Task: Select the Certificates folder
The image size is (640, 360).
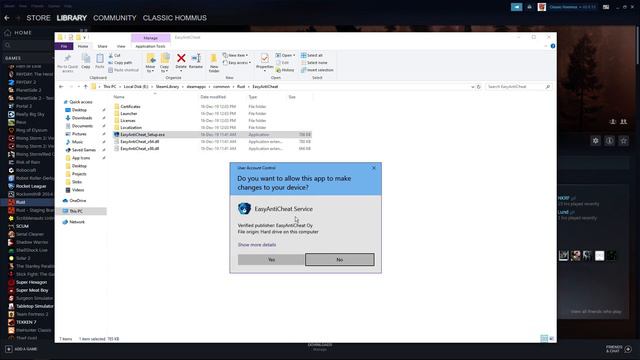Action: click(x=130, y=107)
